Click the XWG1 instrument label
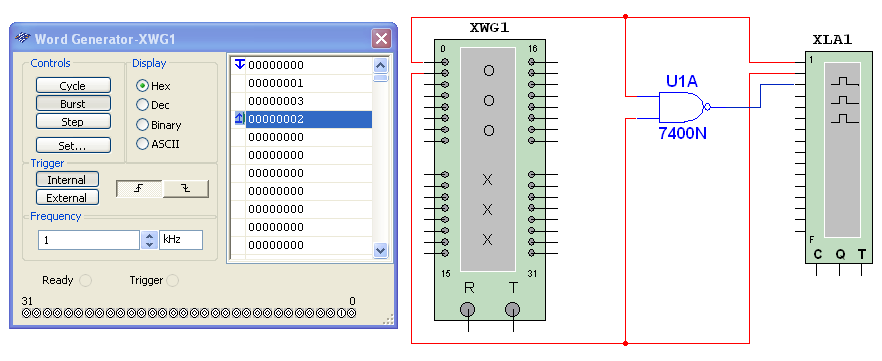 pos(489,28)
